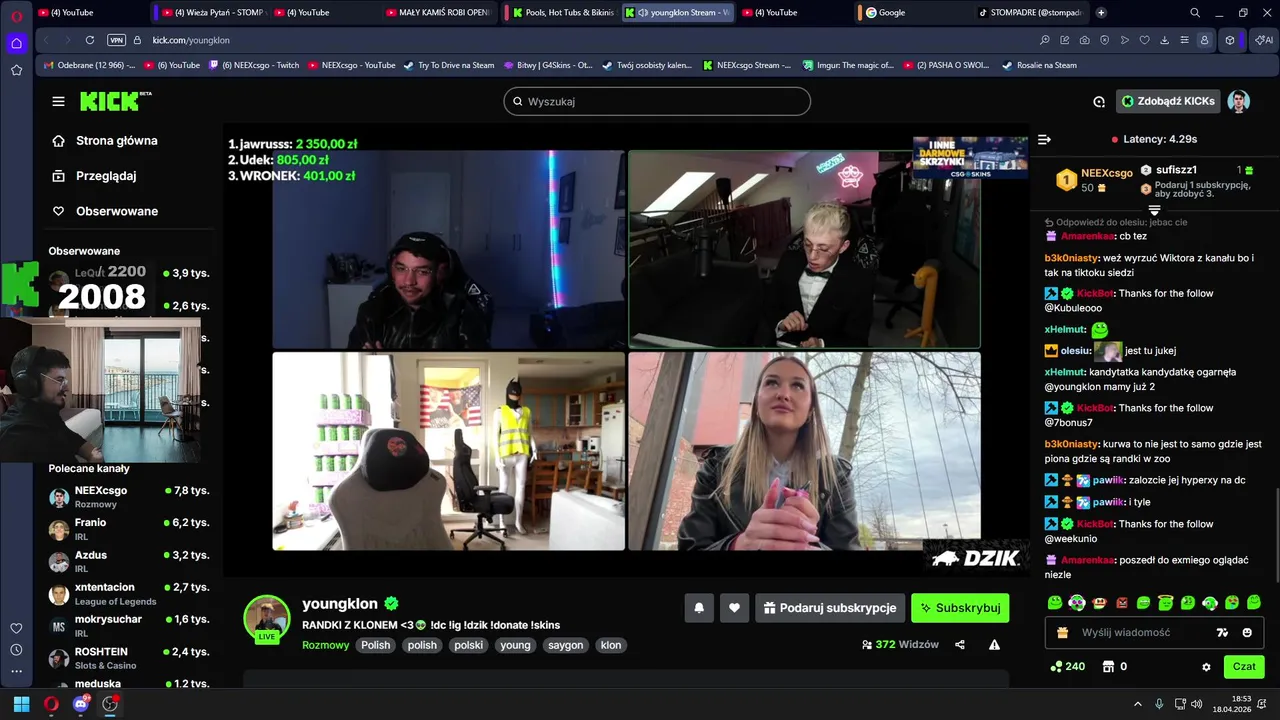Select the young tag
This screenshot has height=720, width=1280.
(x=516, y=645)
